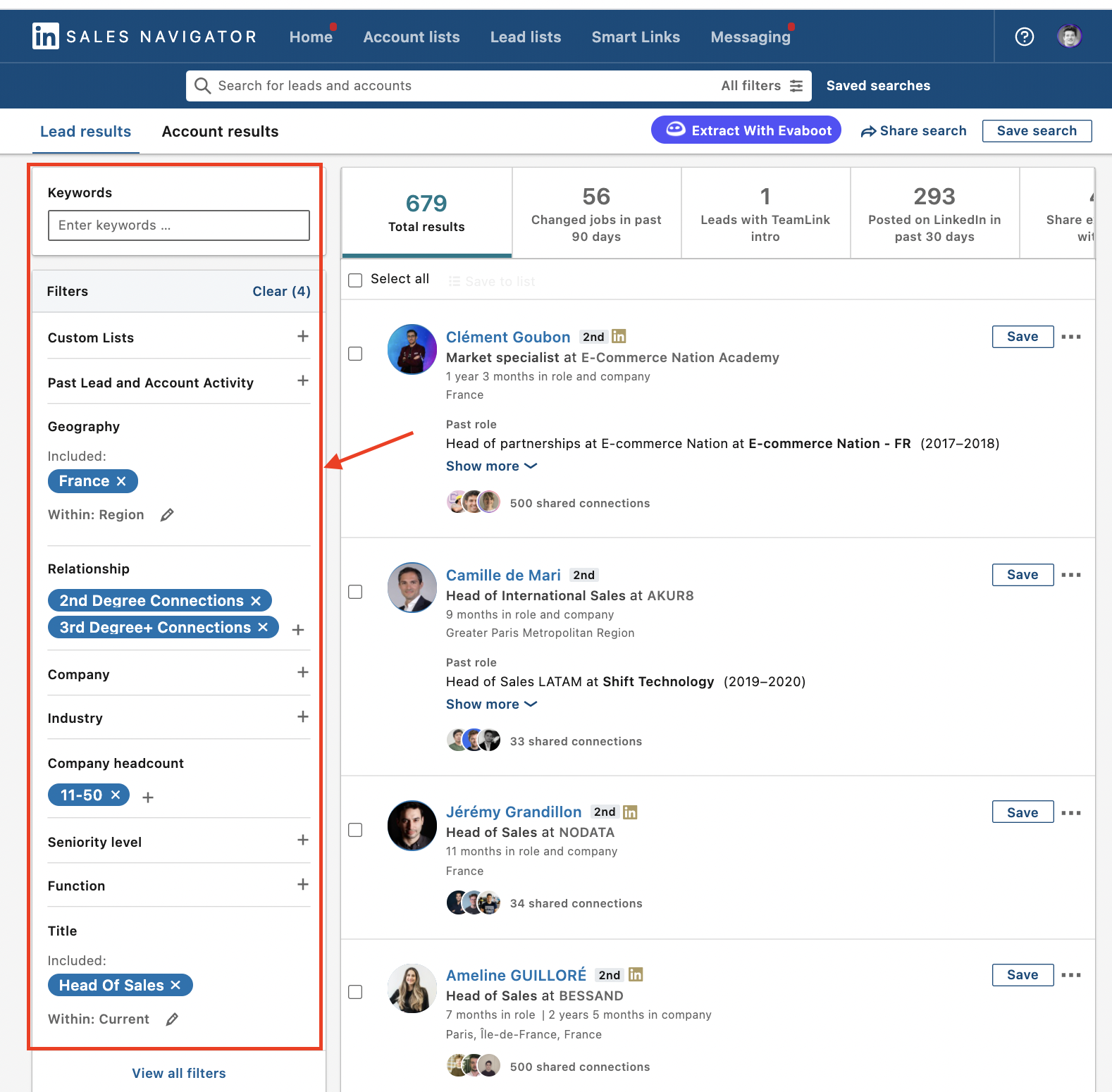Remove the Head Of Sales title filter
Screen dimensions: 1112x1092
[175, 985]
